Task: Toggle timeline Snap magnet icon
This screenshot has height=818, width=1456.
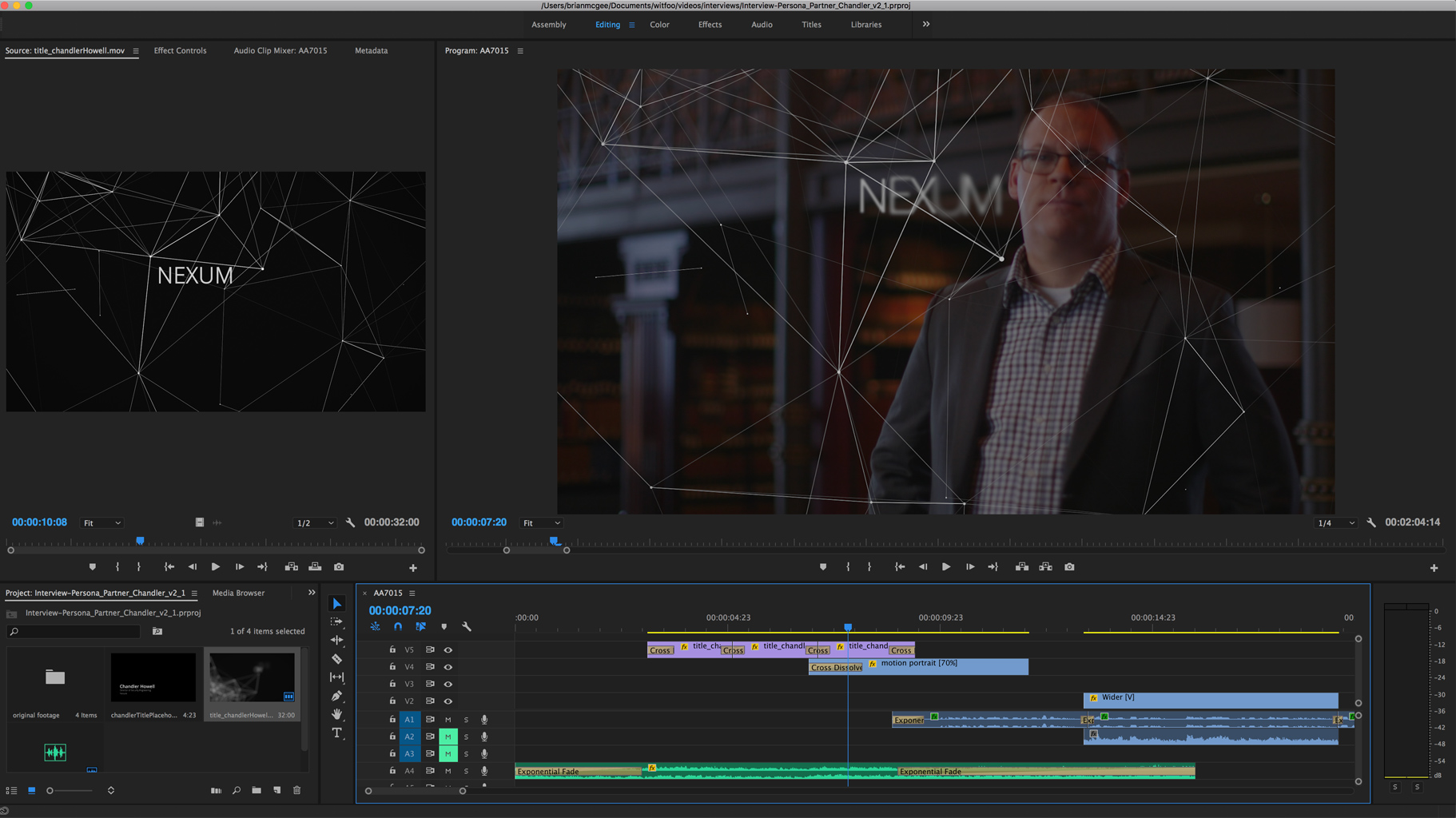Action: tap(398, 627)
